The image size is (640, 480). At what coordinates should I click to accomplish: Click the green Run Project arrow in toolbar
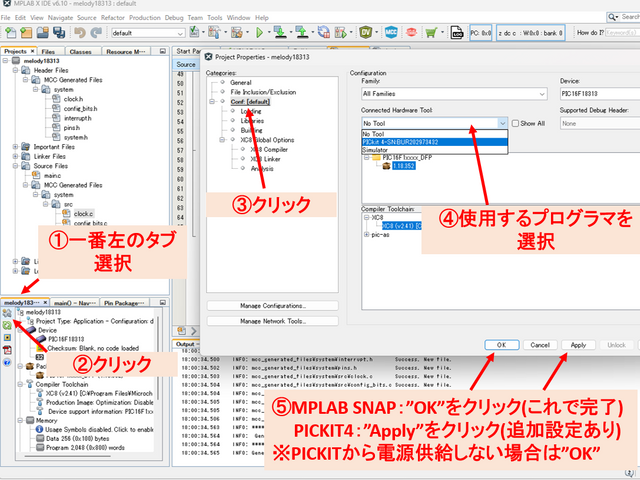pyautogui.click(x=260, y=33)
